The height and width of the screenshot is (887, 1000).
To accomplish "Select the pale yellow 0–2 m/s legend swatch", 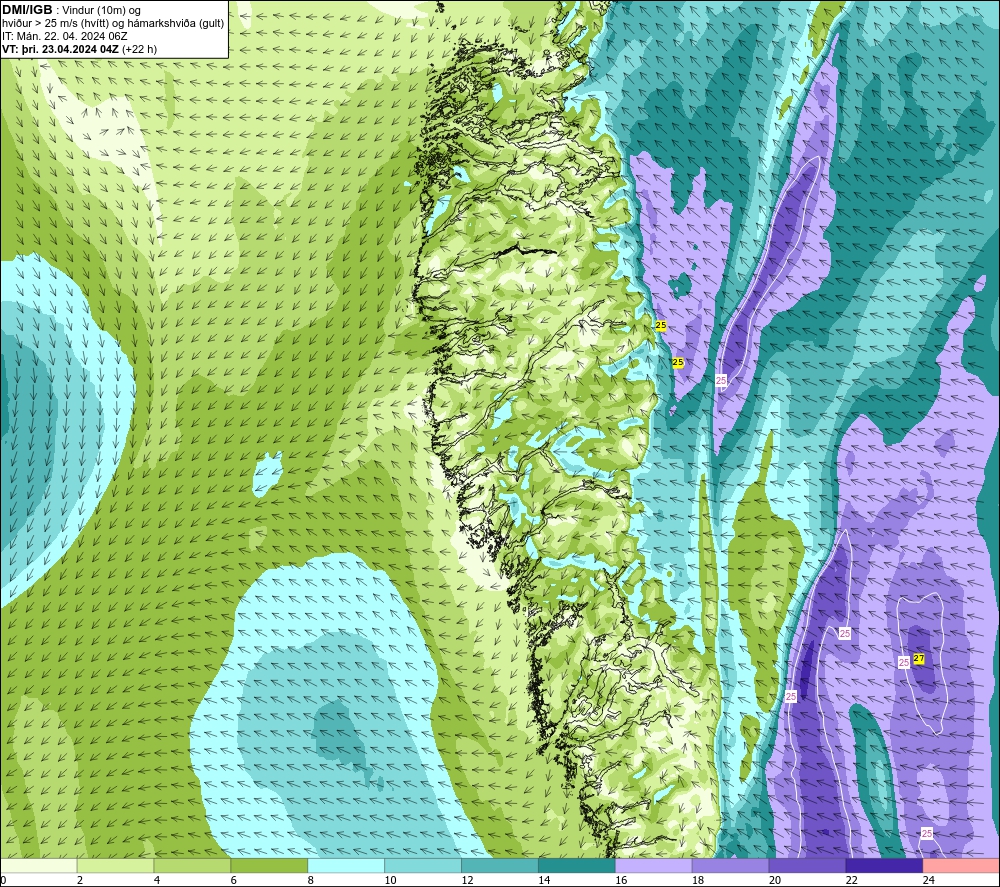I will tap(38, 865).
